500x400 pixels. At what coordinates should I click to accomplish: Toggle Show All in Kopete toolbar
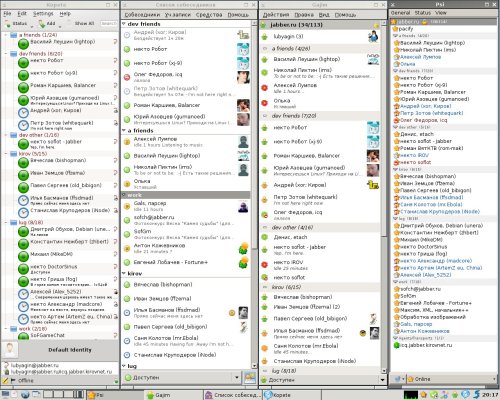click(84, 24)
